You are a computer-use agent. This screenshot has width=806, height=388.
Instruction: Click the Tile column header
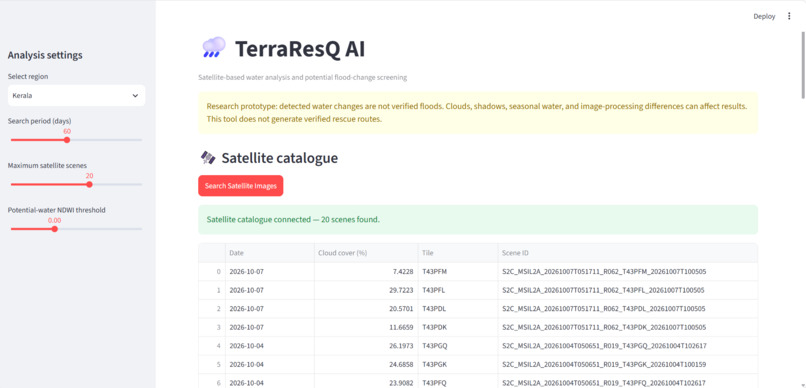[x=458, y=253]
